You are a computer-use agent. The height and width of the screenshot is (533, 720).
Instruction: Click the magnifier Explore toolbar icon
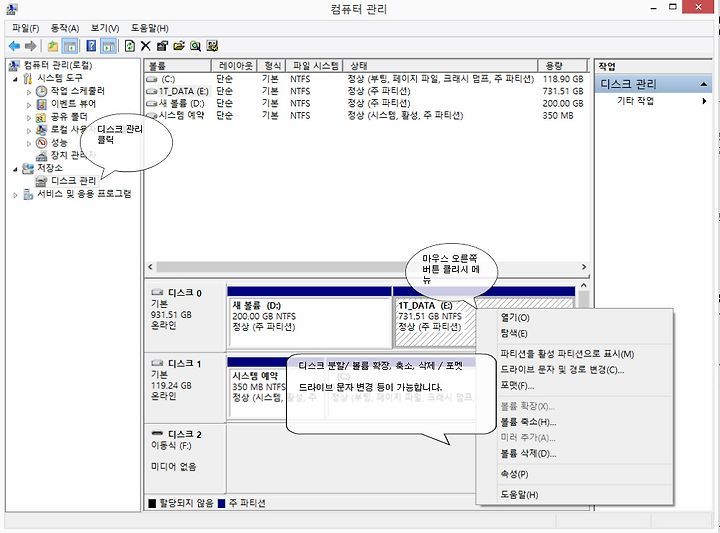195,46
